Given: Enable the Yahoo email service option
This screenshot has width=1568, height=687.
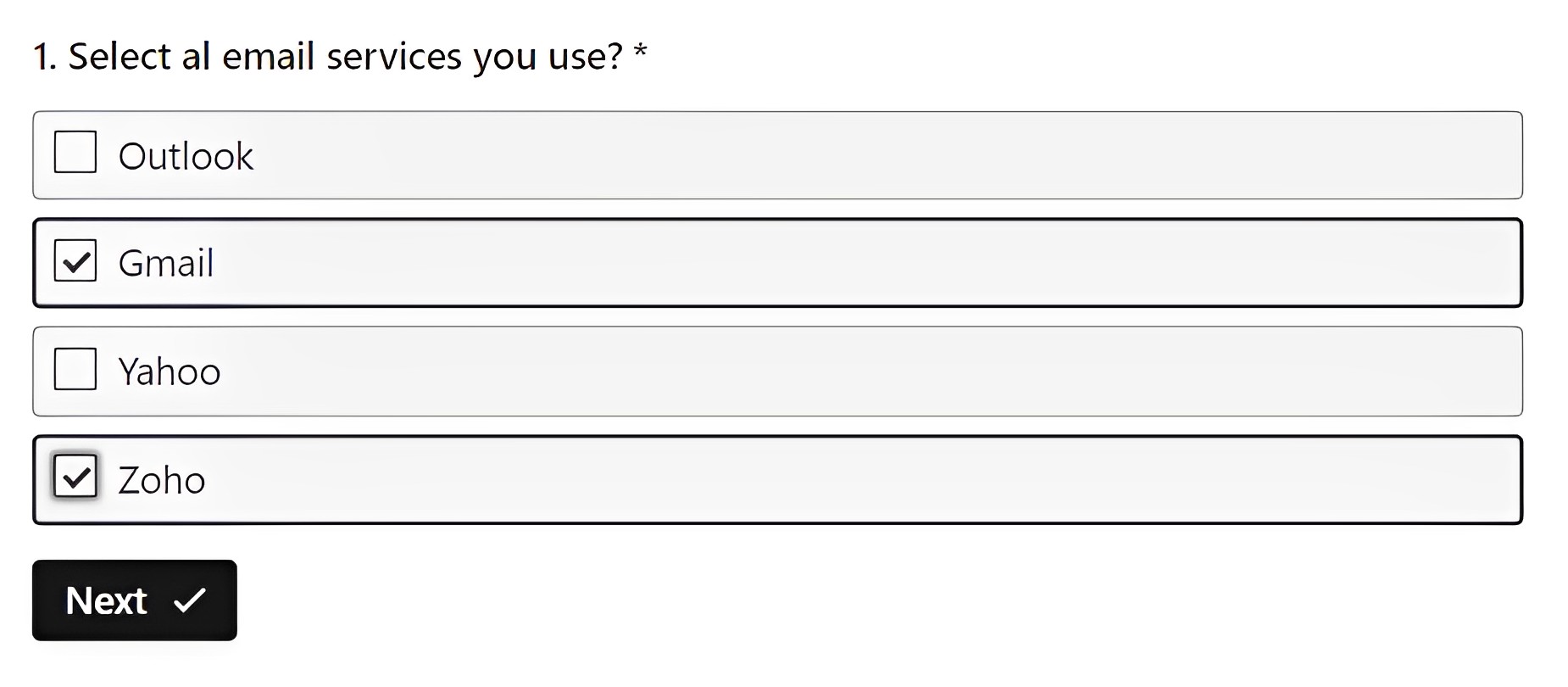Looking at the screenshot, I should point(75,370).
